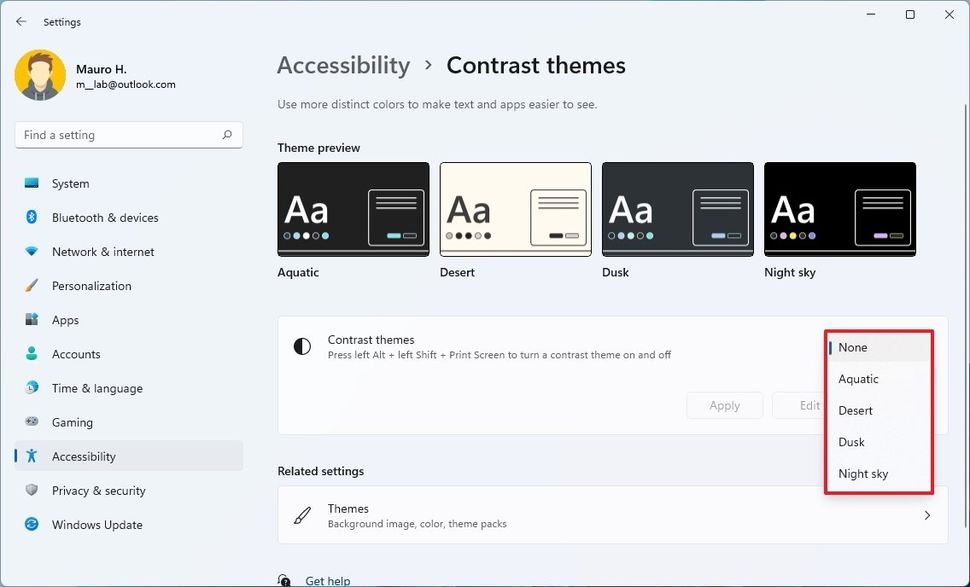Select Apps in the settings navigation menu

pos(65,320)
